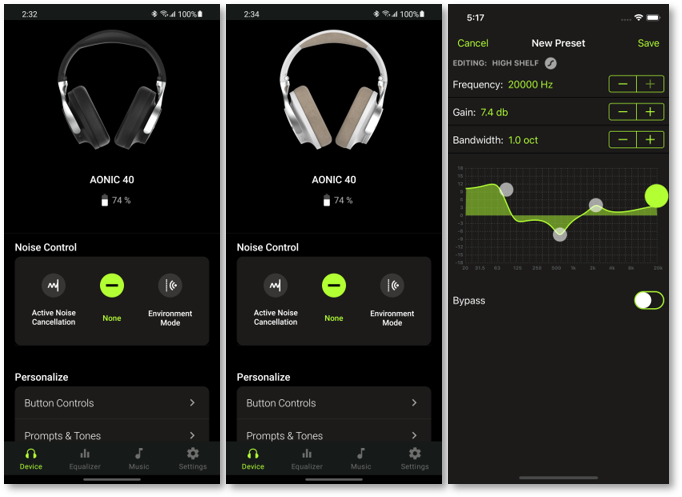Tap black AONIC 40 headphone image
Image resolution: width=682 pixels, height=497 pixels.
click(112, 89)
